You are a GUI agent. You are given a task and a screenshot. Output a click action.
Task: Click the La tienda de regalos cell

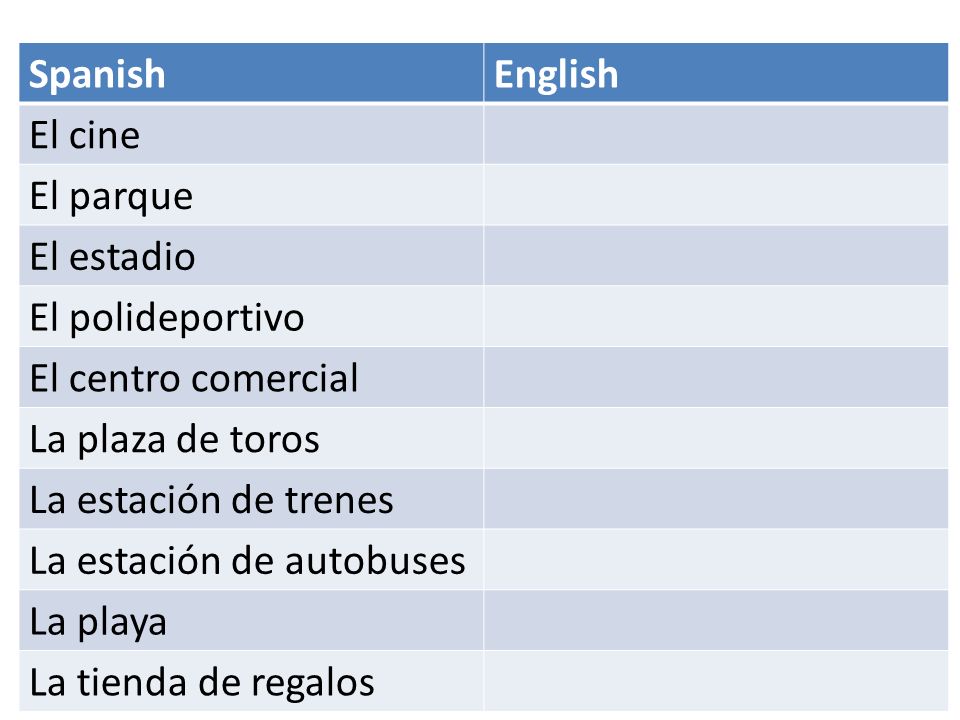pyautogui.click(x=251, y=681)
